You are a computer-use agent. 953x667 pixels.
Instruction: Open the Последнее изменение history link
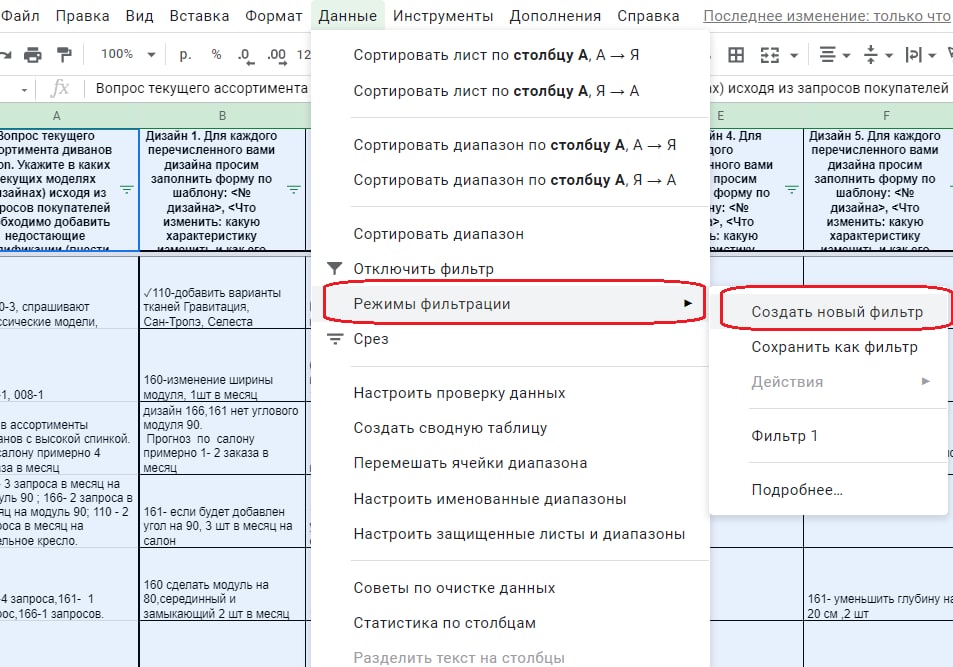(x=827, y=16)
